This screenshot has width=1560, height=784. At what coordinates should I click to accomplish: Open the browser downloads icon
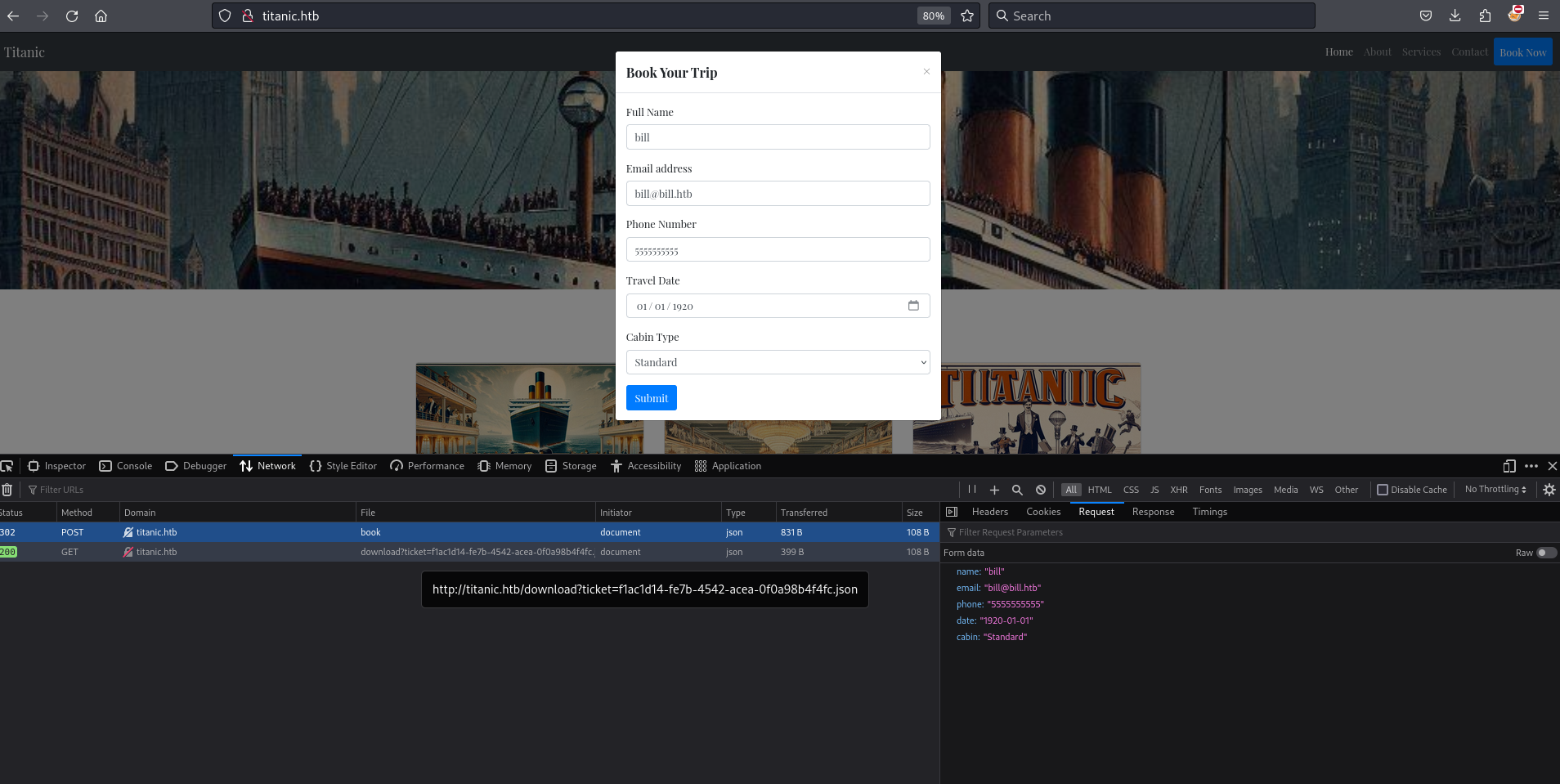[x=1455, y=16]
